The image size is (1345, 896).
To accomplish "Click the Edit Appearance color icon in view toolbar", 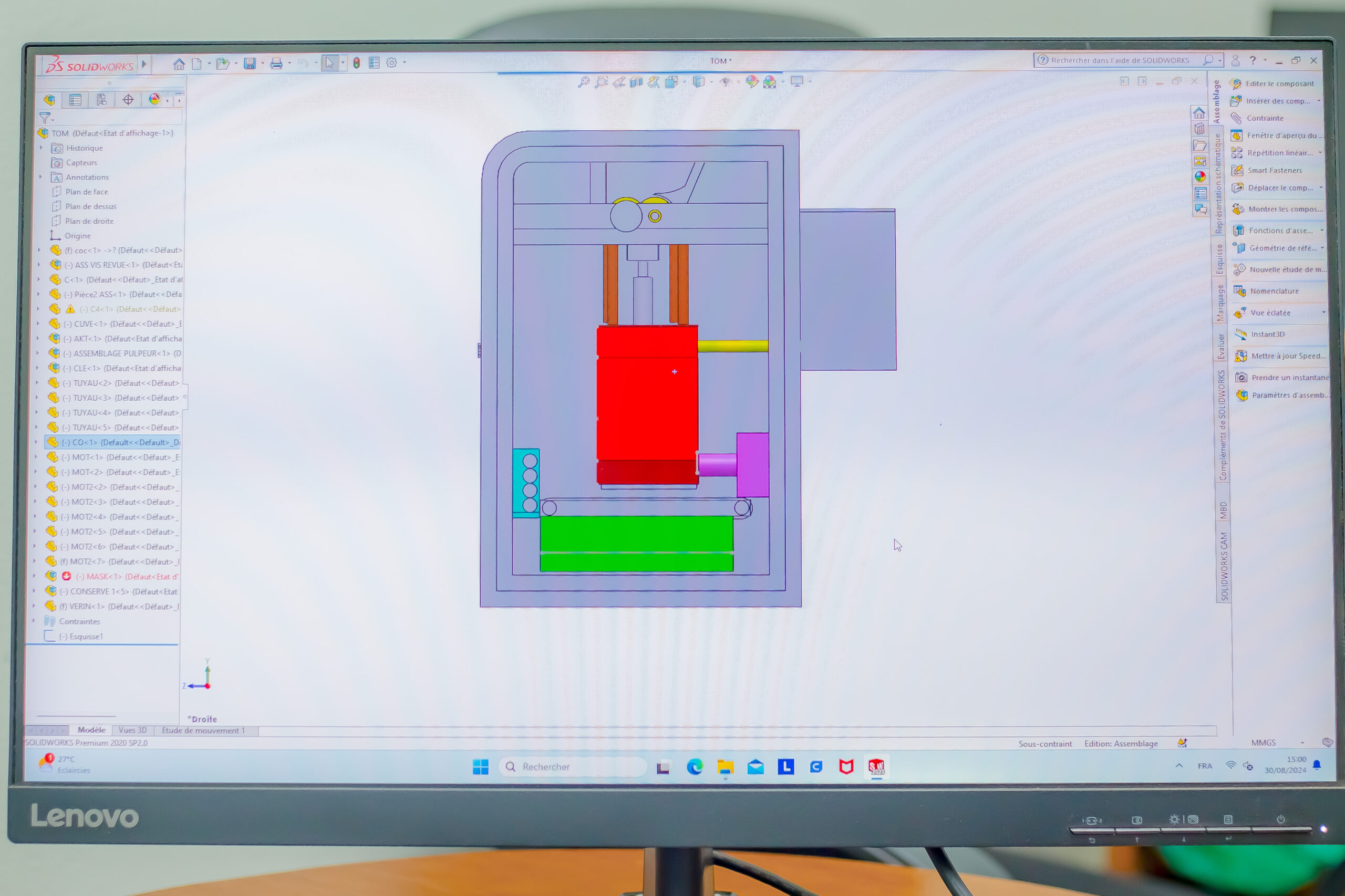I will (752, 82).
